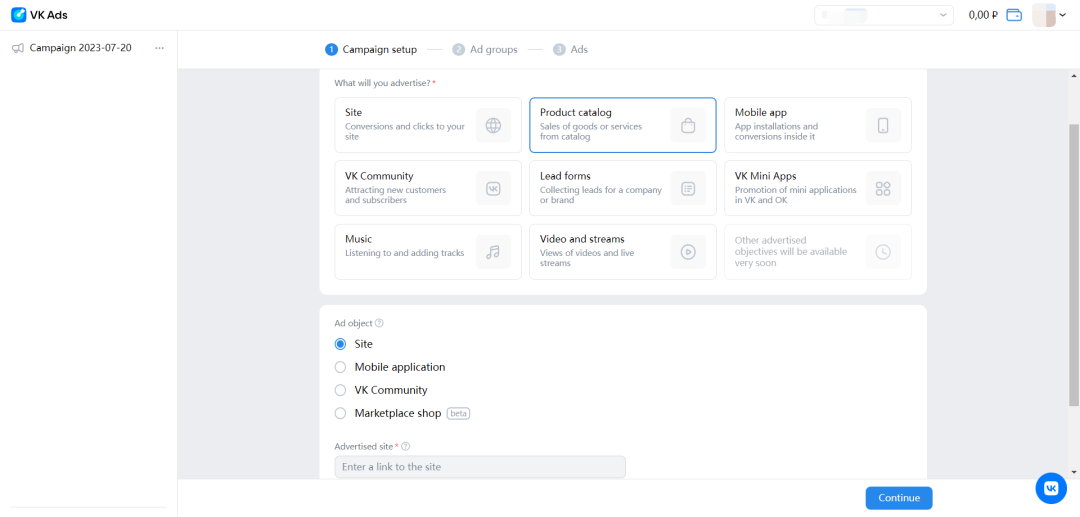Select the Mobile application radio button
Viewport: 1080px width, 517px height.
[340, 368]
